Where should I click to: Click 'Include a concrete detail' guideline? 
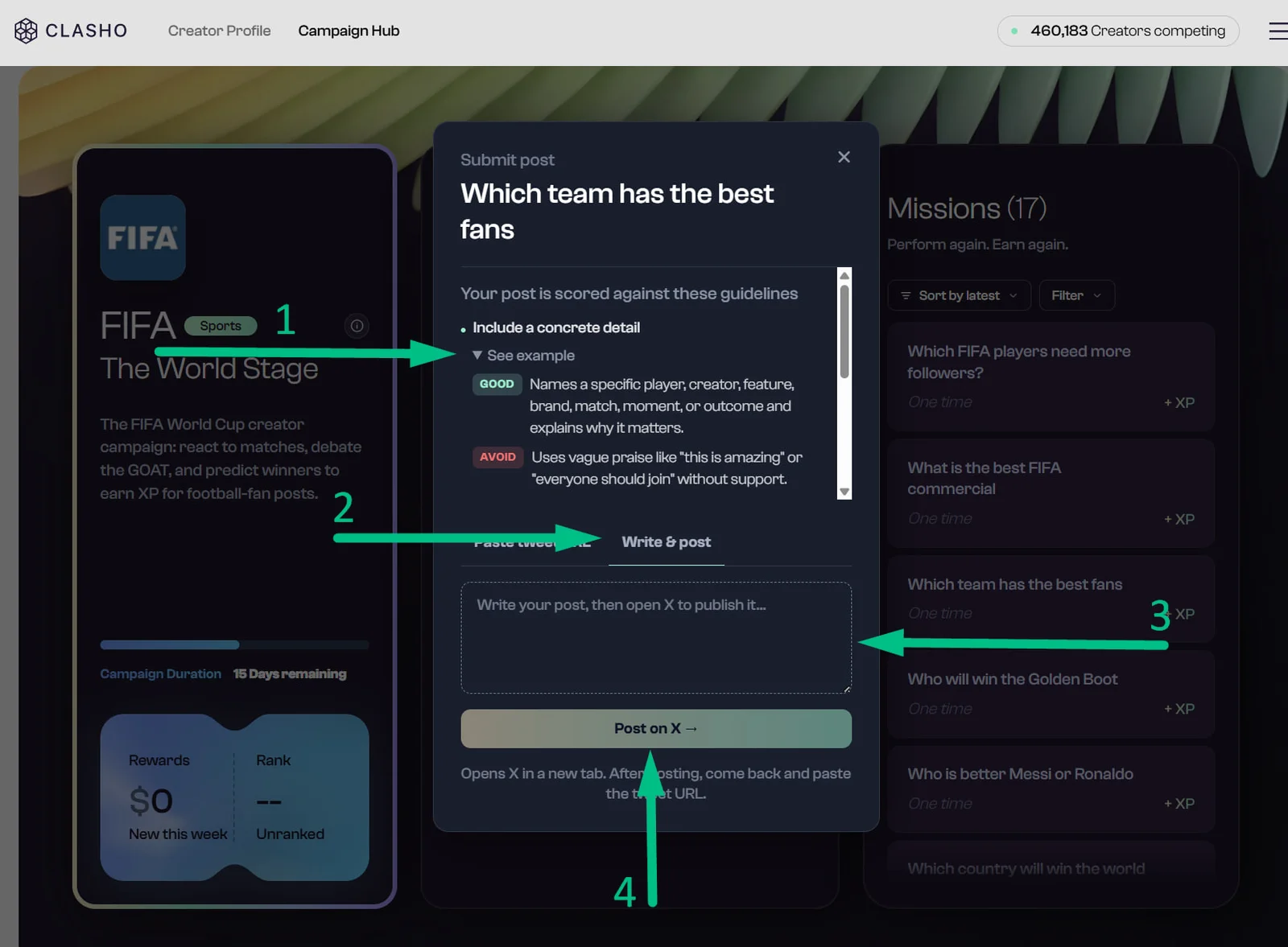[555, 327]
